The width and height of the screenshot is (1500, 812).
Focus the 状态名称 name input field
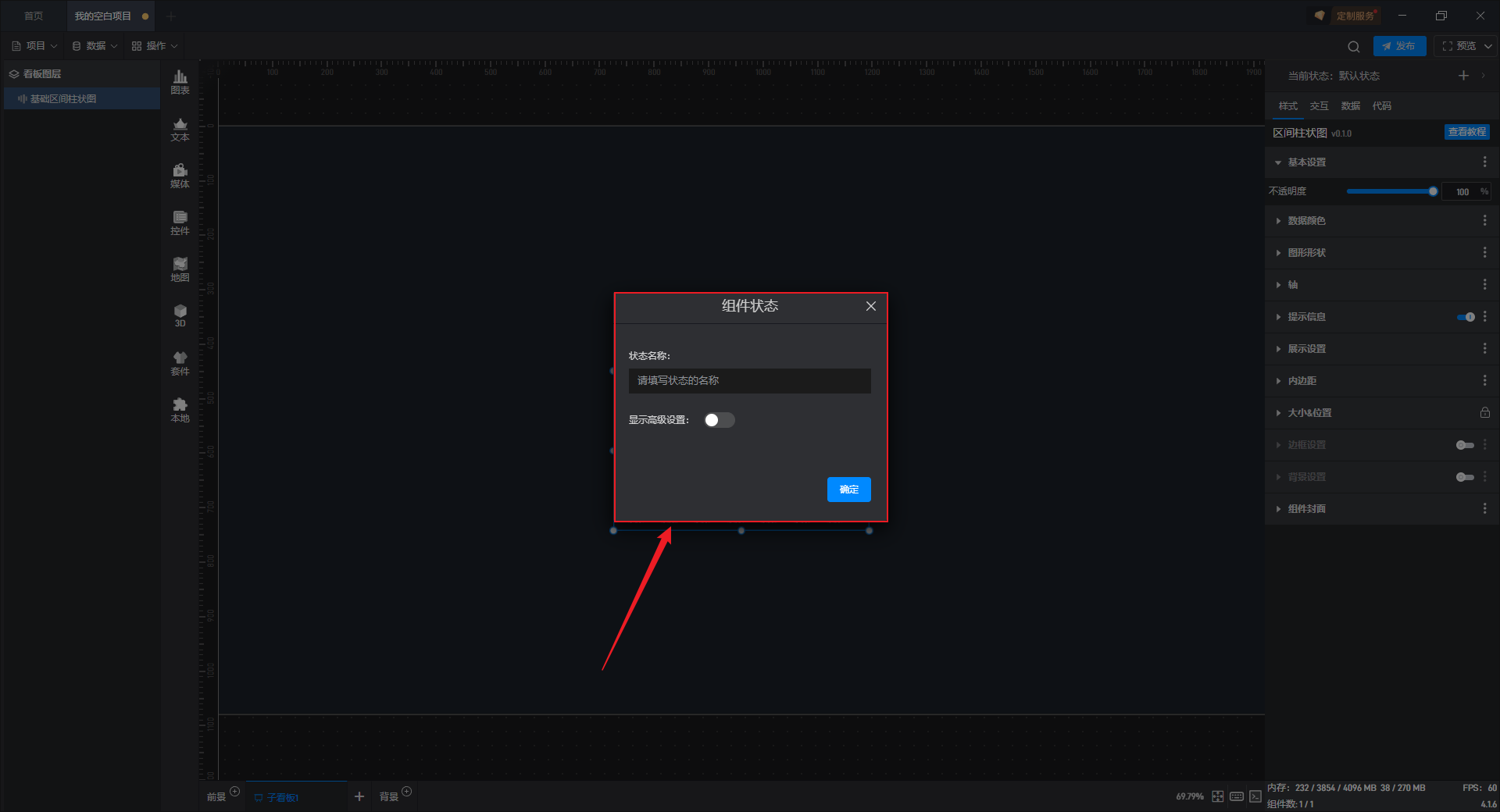pyautogui.click(x=750, y=381)
